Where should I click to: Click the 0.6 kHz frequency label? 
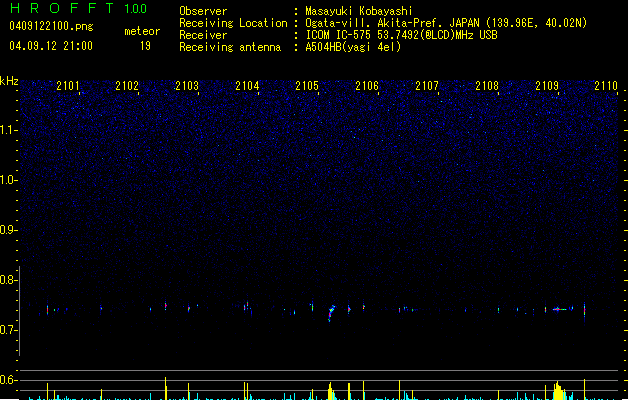pos(8,380)
